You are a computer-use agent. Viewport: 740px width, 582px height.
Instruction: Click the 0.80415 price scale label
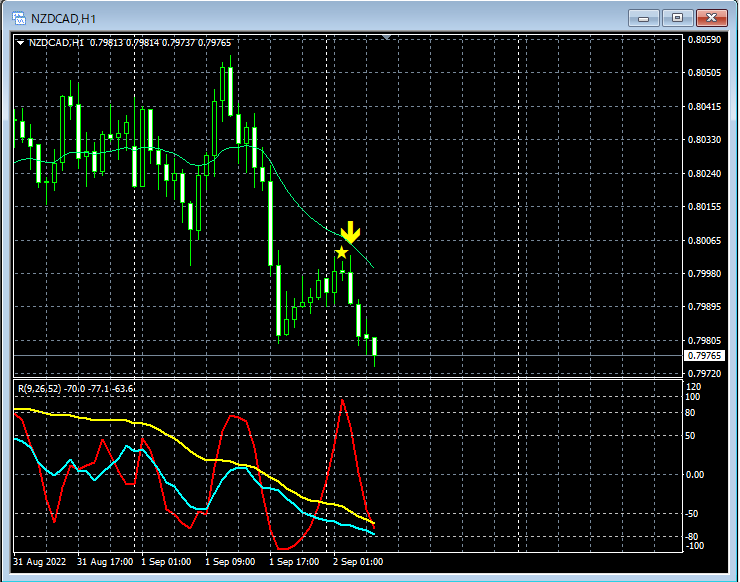coord(704,107)
